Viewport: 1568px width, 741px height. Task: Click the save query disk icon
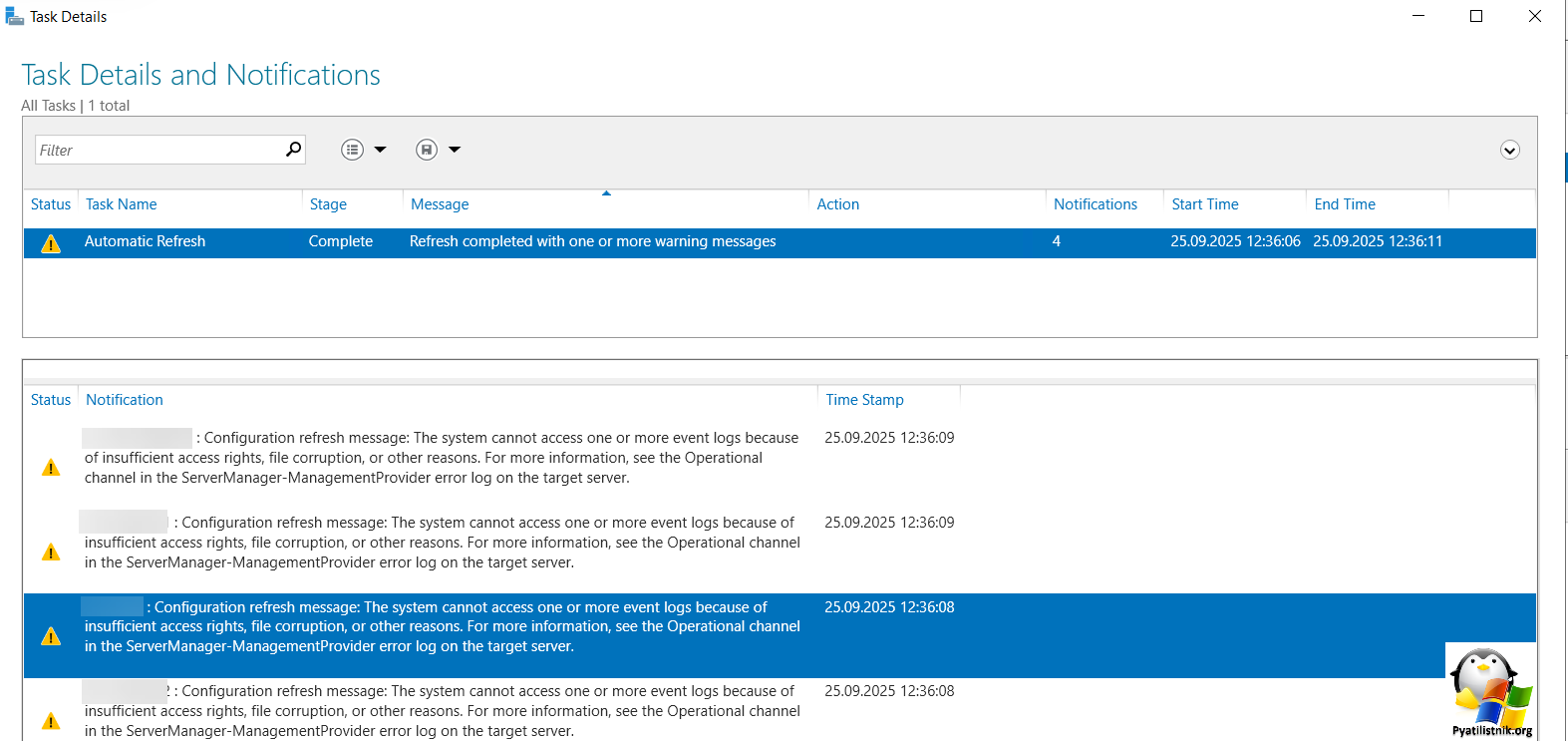click(427, 150)
